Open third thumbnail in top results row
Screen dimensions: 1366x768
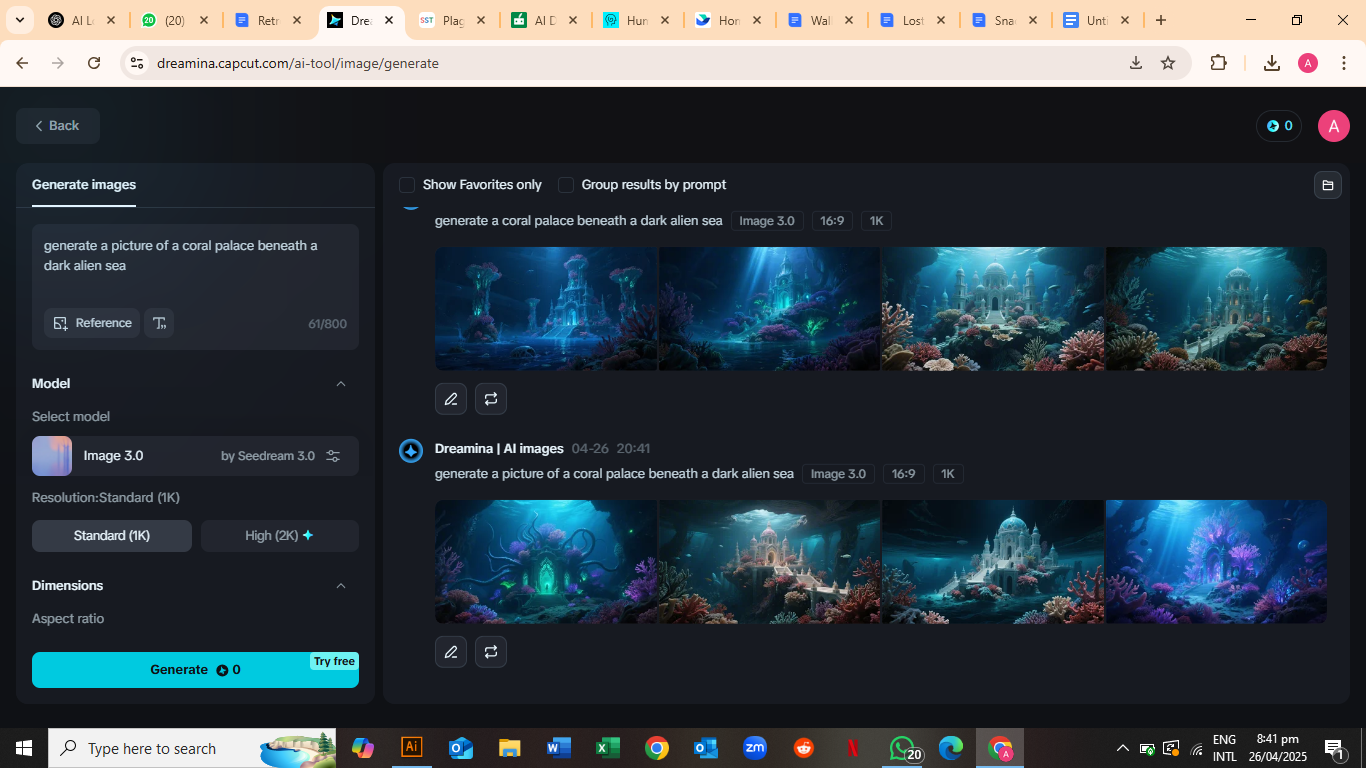pos(993,309)
